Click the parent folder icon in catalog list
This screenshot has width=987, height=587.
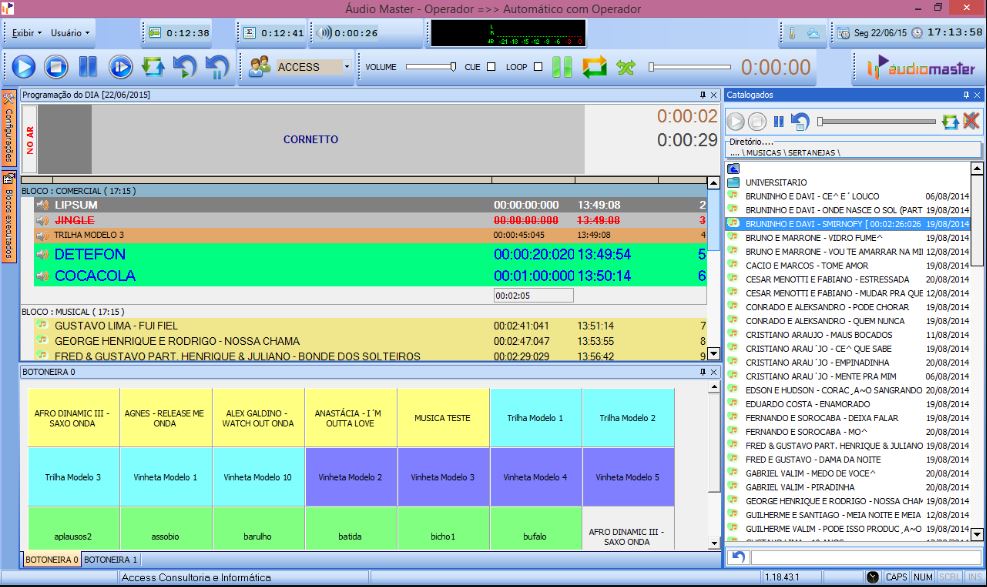pyautogui.click(x=734, y=169)
